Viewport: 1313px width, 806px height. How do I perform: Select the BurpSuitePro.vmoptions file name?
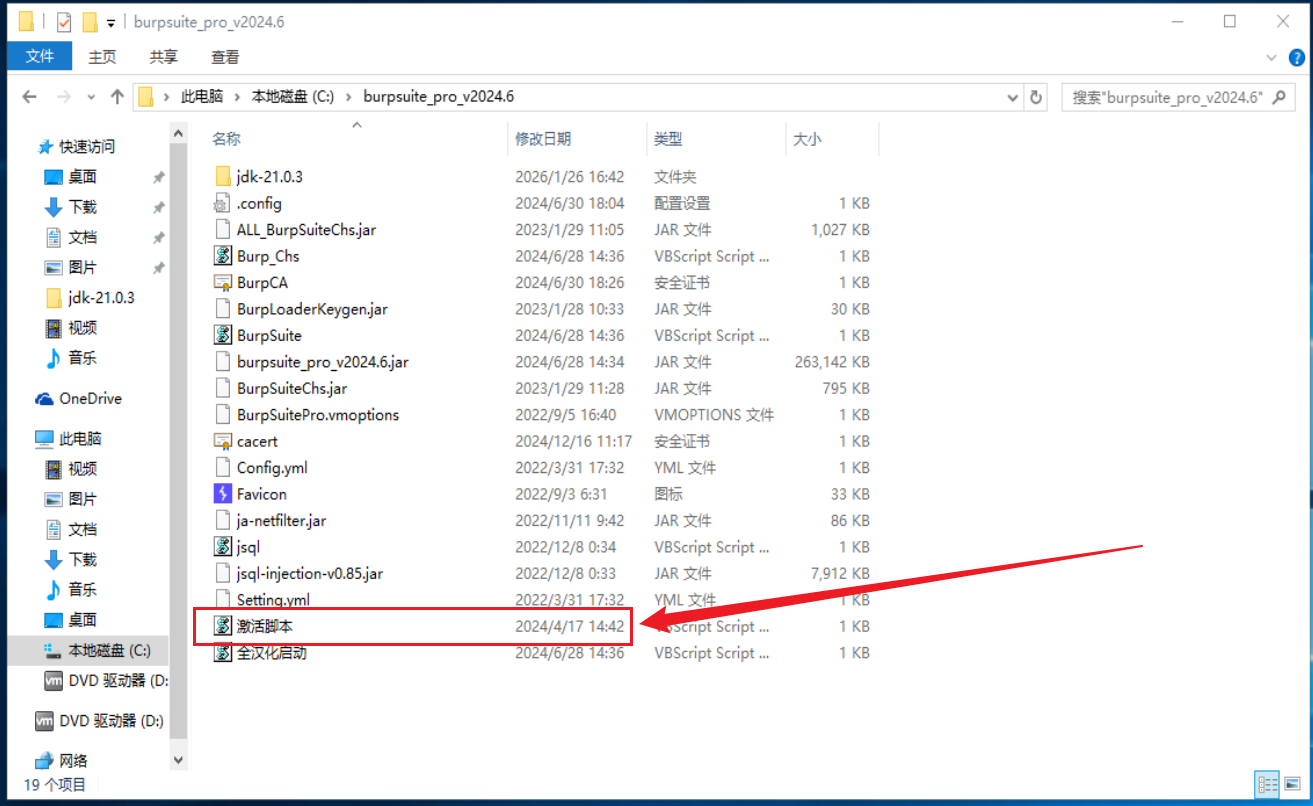(318, 415)
